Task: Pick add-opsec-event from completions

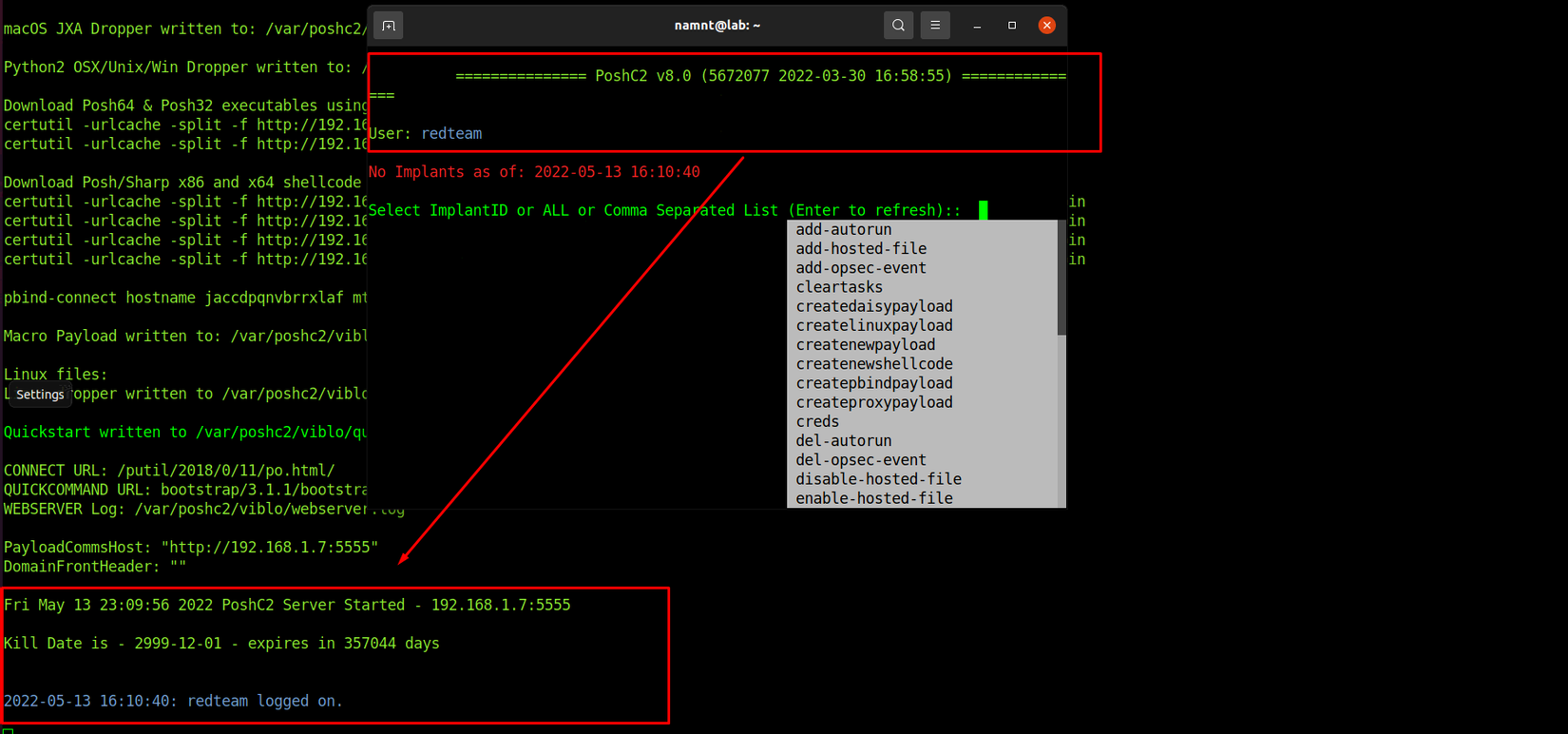Action: pos(922,268)
